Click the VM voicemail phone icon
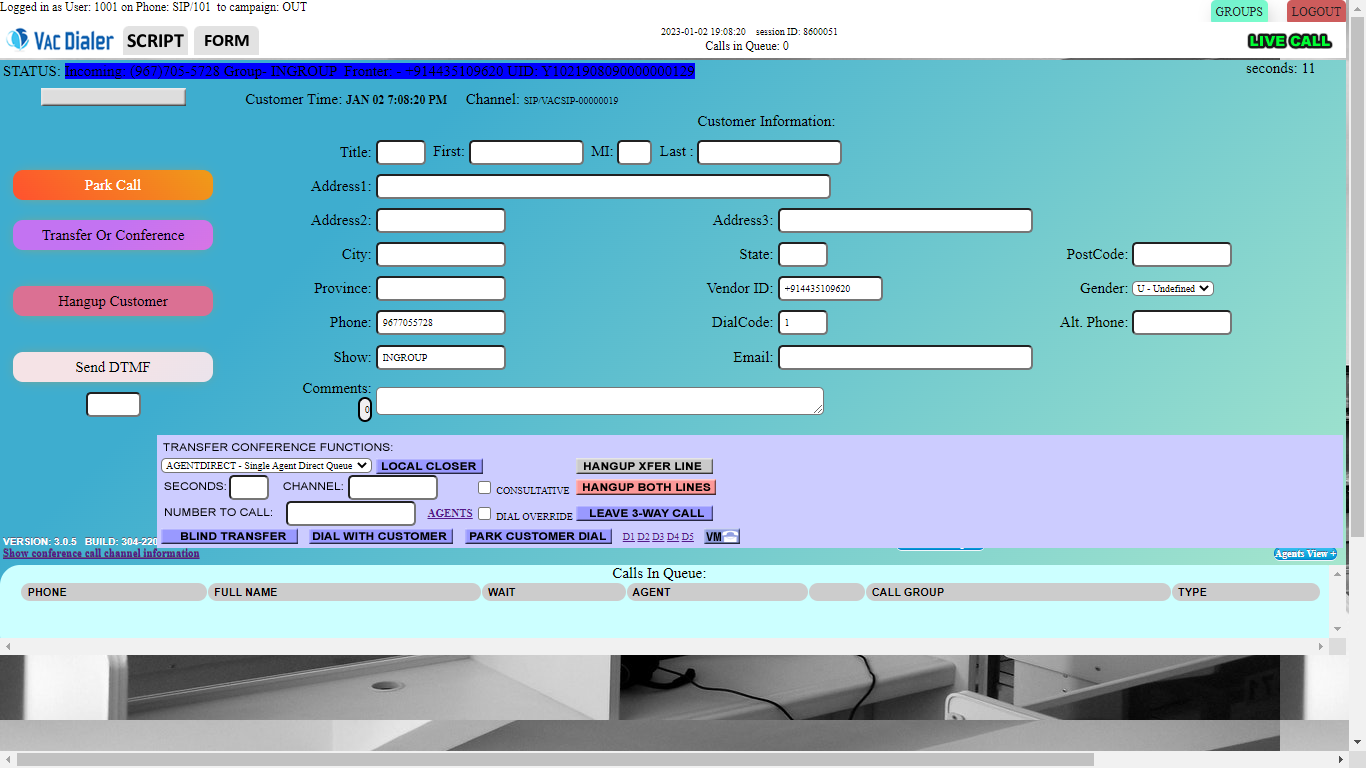 click(x=722, y=537)
